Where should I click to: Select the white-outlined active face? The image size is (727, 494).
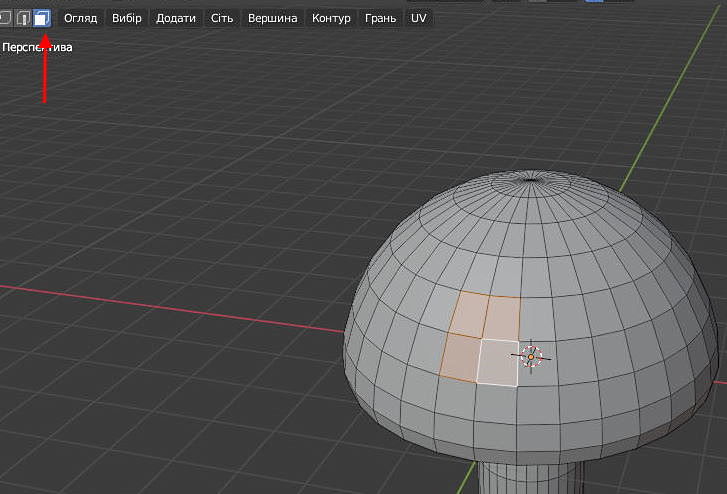497,362
